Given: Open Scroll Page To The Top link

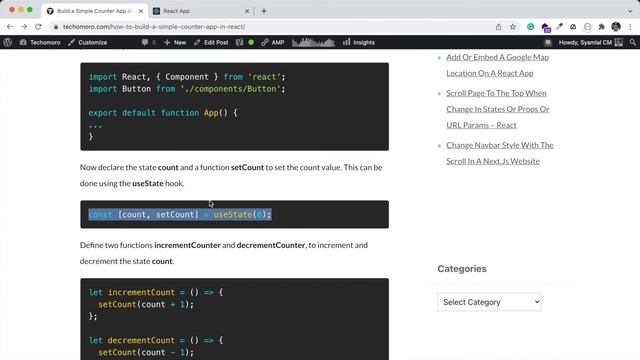Looking at the screenshot, I should tap(498, 109).
